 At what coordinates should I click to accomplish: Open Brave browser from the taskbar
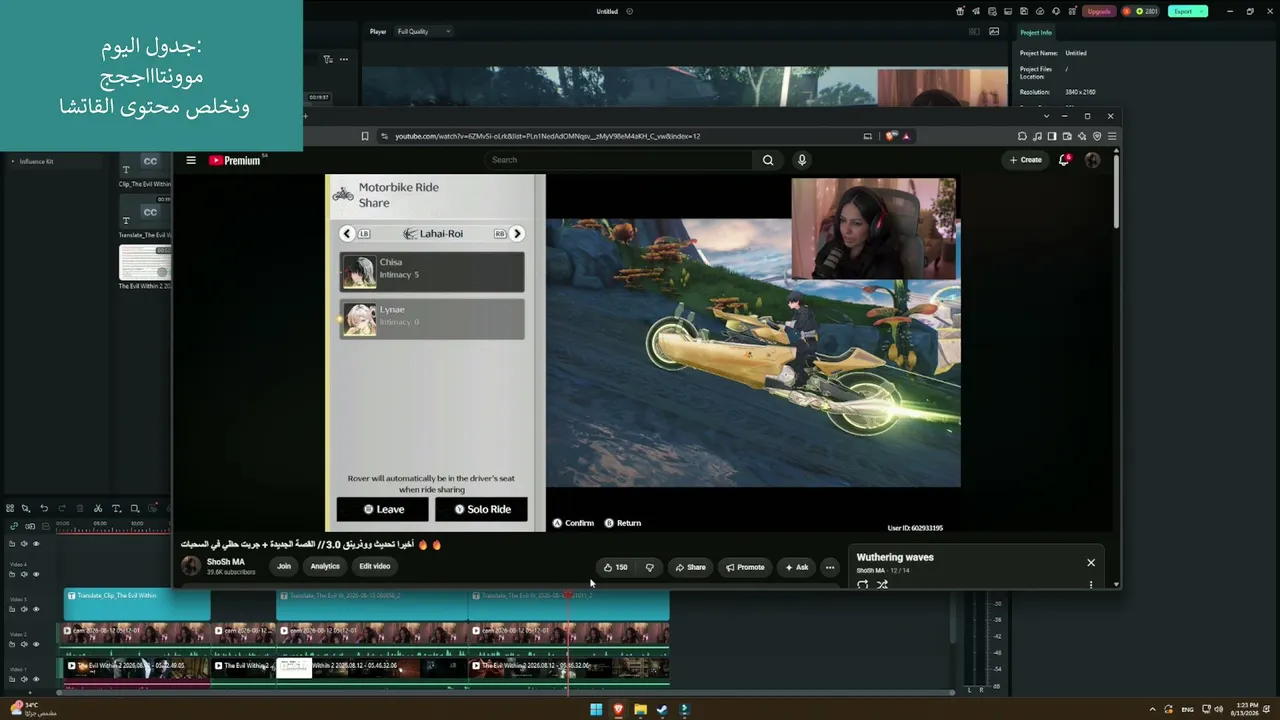(618, 710)
